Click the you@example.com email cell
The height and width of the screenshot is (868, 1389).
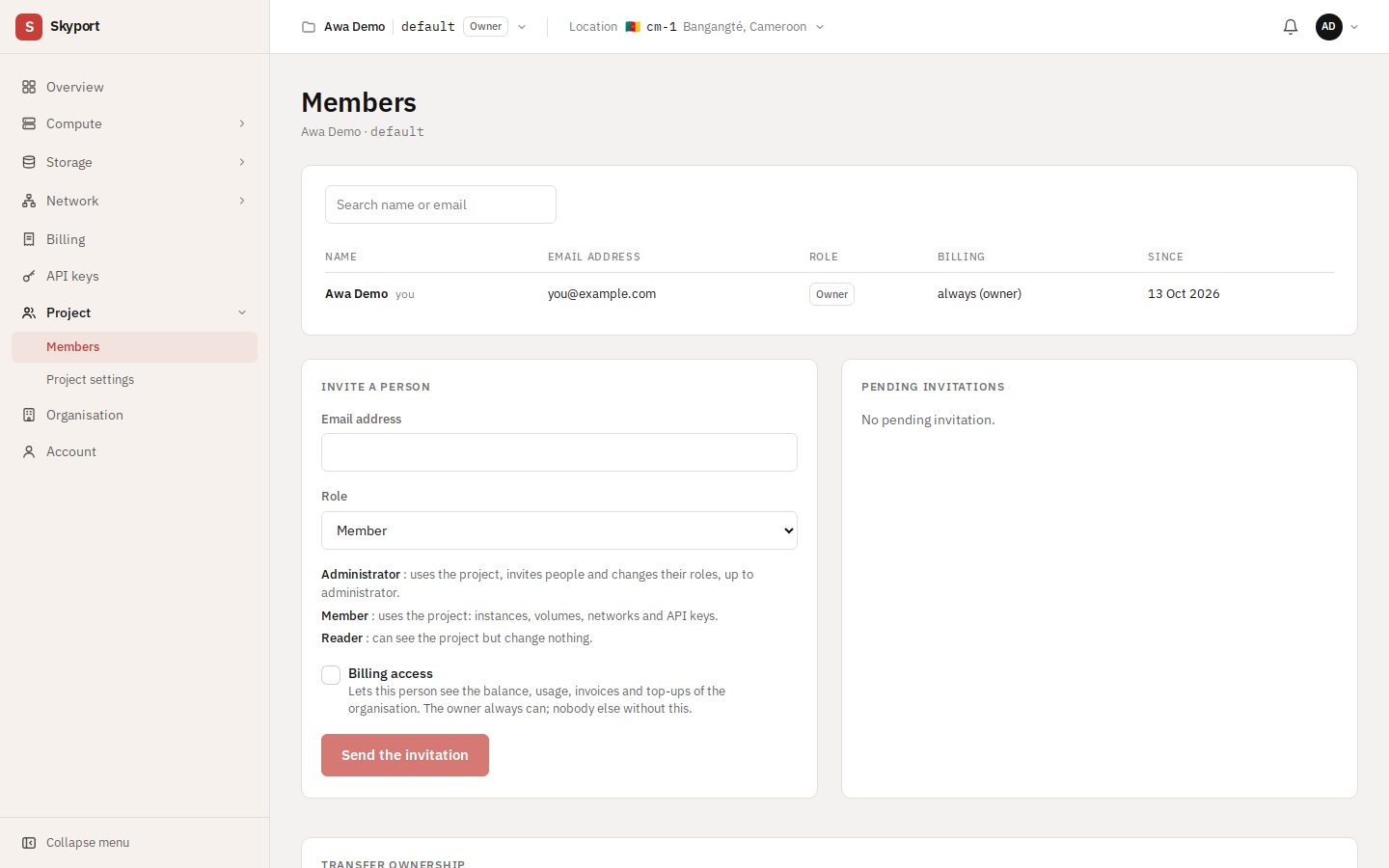point(602,294)
